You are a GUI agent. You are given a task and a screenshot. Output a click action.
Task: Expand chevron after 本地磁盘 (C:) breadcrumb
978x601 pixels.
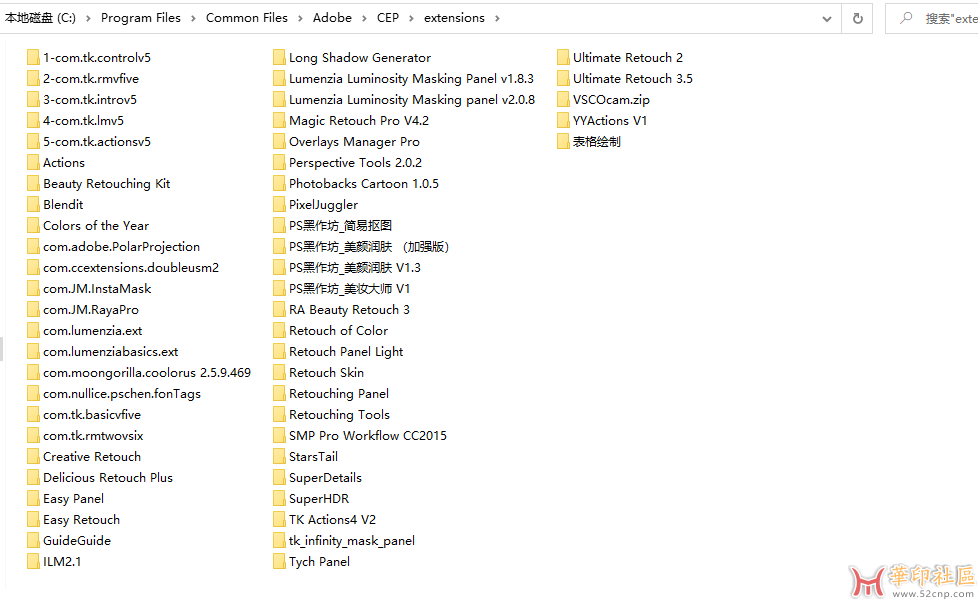click(x=88, y=19)
